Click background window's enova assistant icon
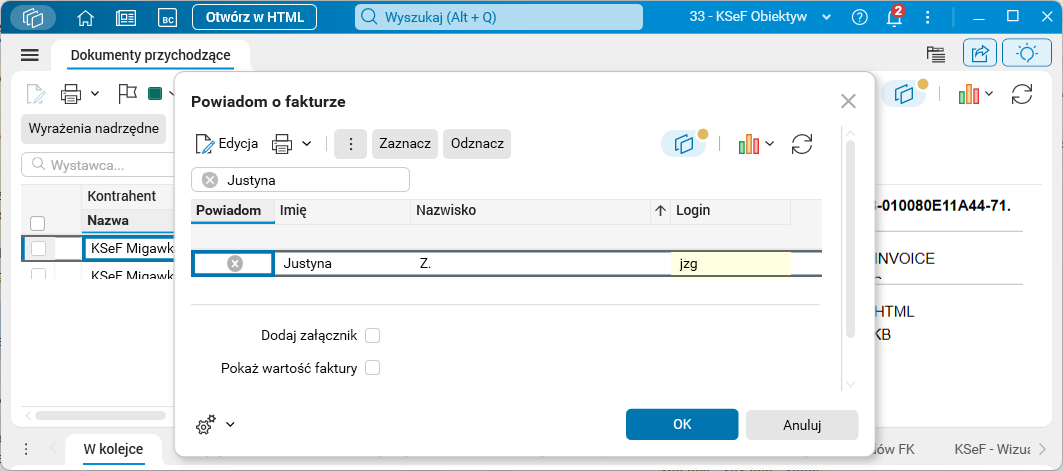 point(904,94)
